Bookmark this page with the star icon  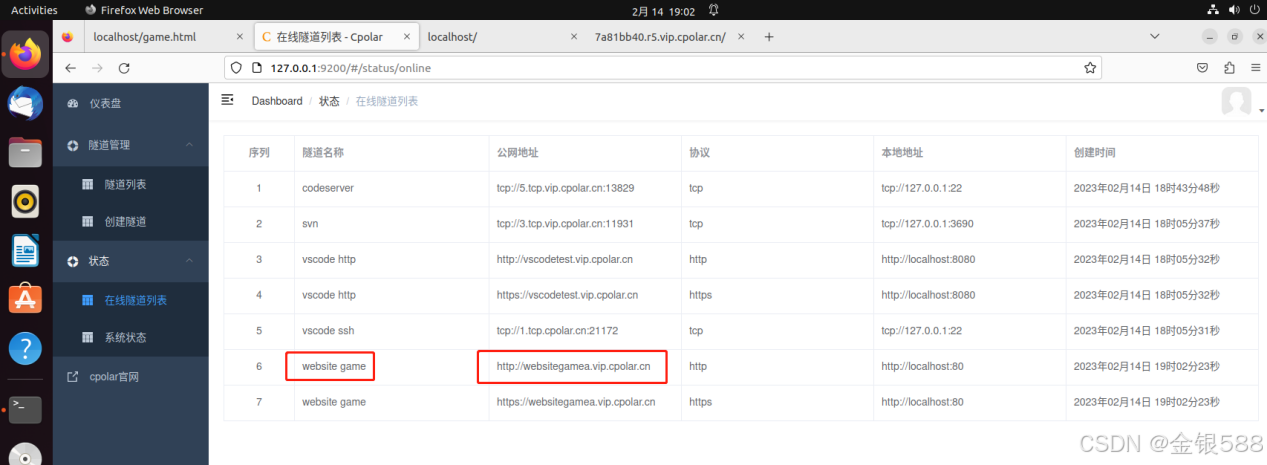click(1090, 68)
